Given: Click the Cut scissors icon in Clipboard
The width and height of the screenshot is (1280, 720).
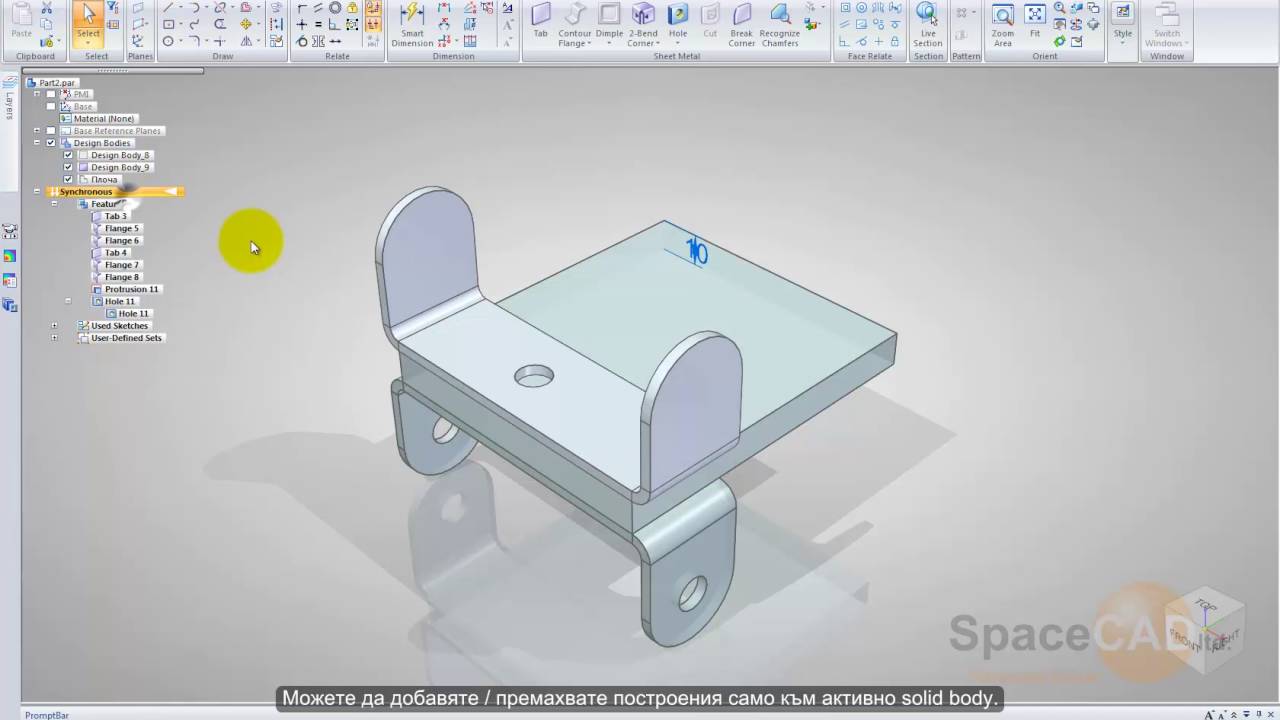Looking at the screenshot, I should click(x=46, y=8).
